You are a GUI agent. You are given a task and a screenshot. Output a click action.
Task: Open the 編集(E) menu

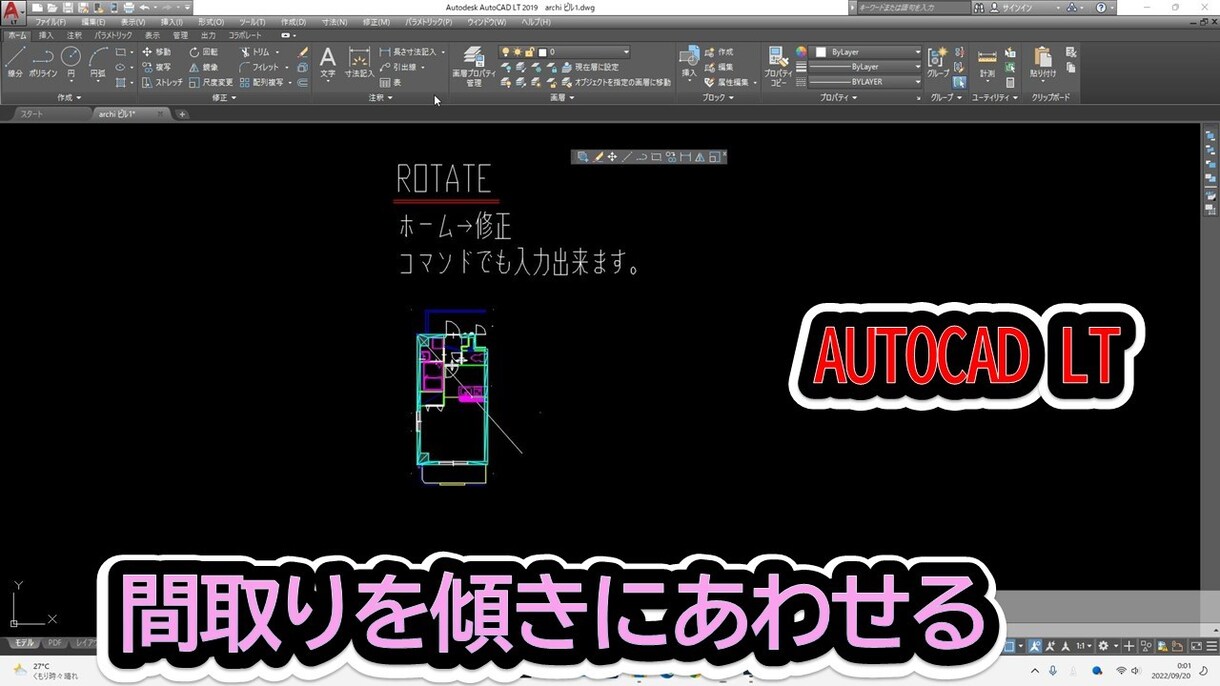pyautogui.click(x=93, y=21)
